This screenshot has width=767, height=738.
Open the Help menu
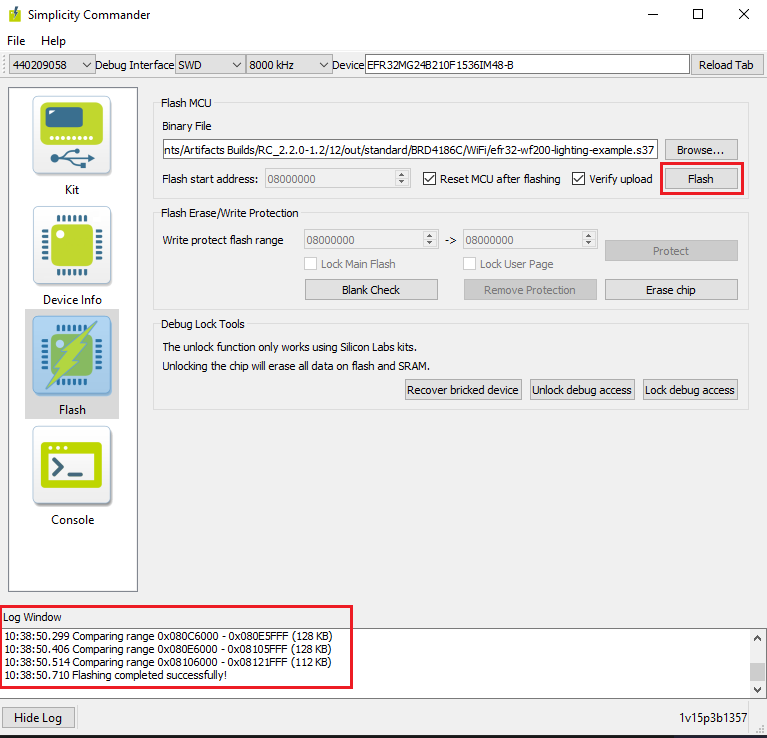(53, 41)
